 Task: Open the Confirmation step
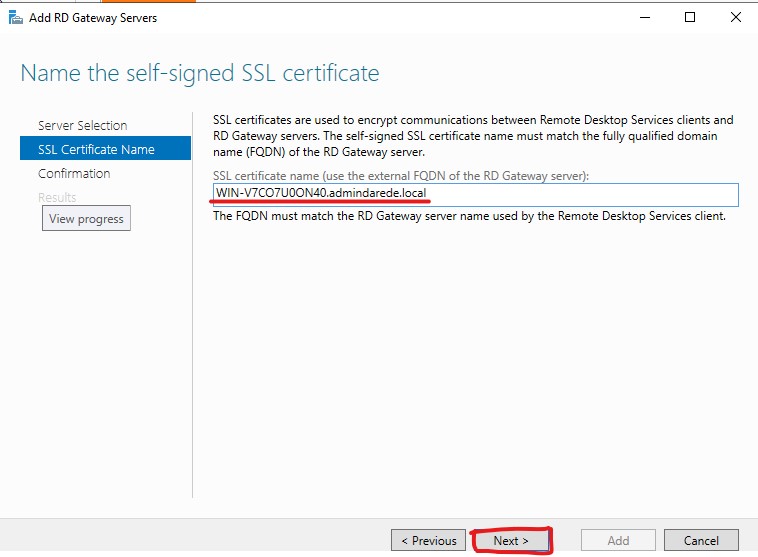coord(74,174)
